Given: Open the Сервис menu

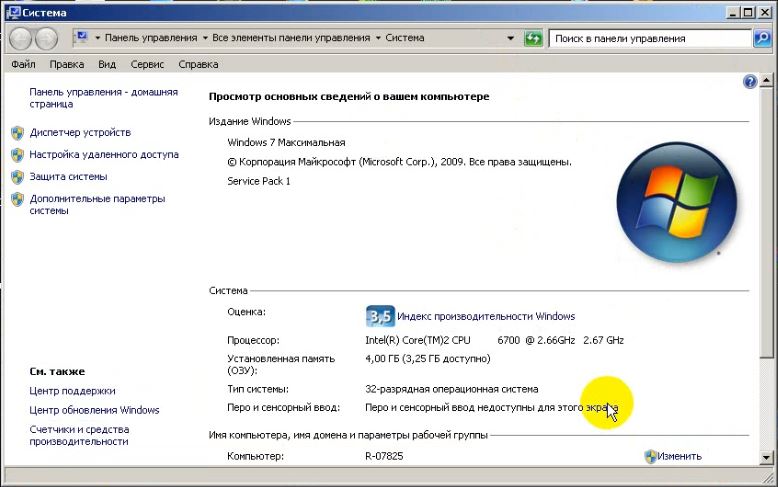Looking at the screenshot, I should (x=147, y=64).
